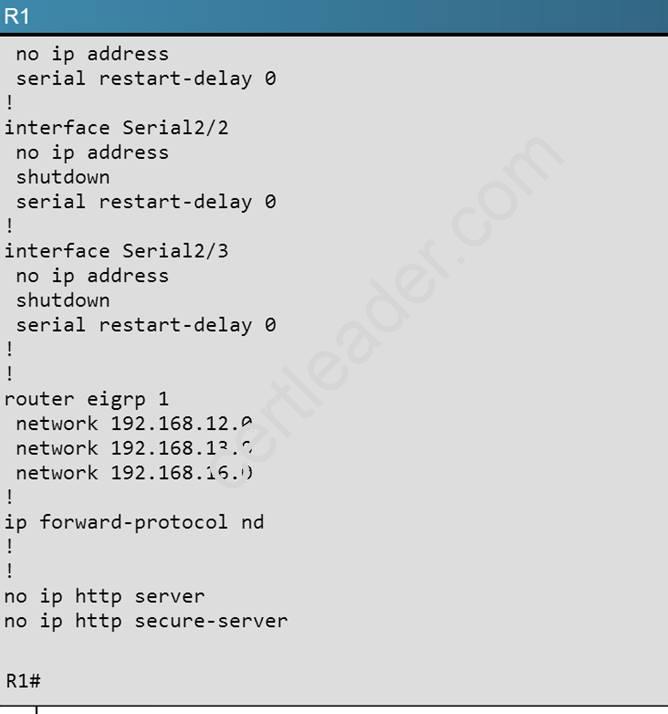Click 'shutdown' under interface Serial2/3
This screenshot has height=714, width=668.
62,300
